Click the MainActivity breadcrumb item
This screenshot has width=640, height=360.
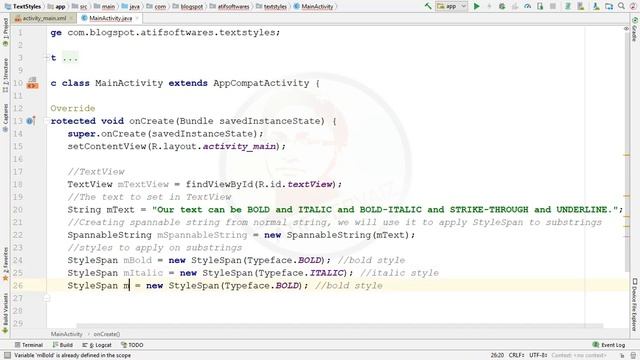pos(313,7)
